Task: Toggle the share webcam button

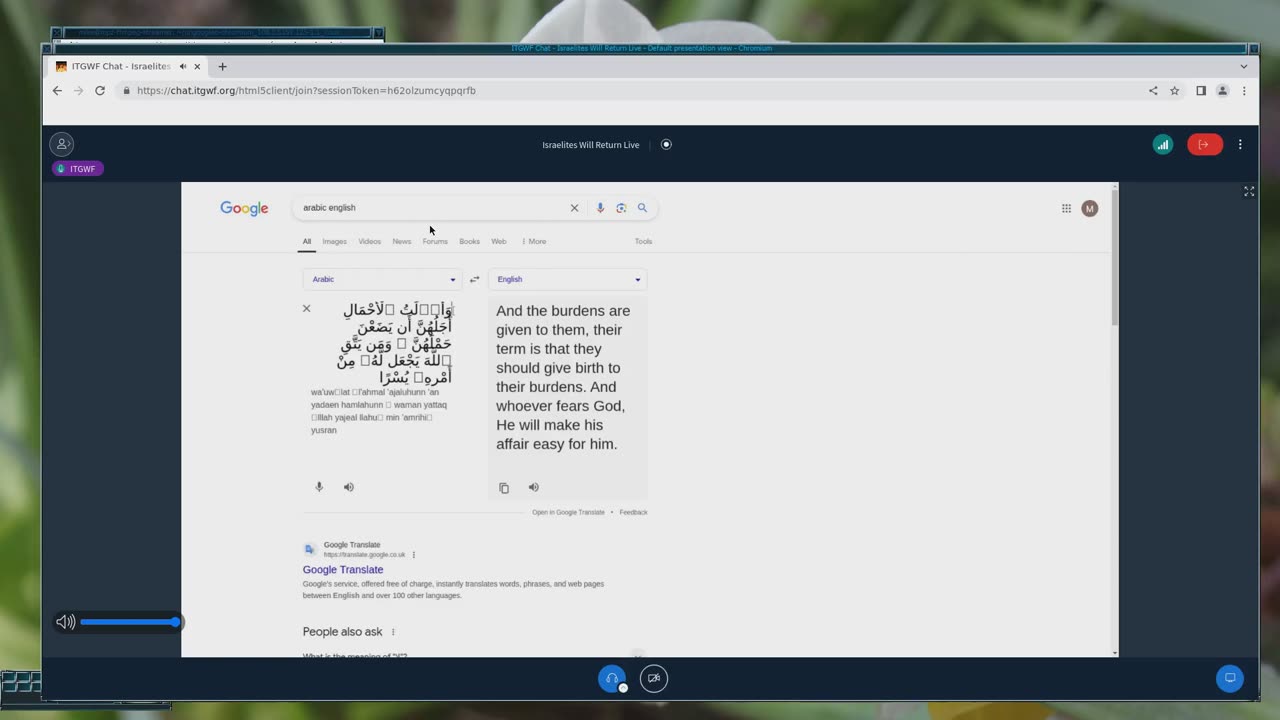Action: [x=654, y=678]
